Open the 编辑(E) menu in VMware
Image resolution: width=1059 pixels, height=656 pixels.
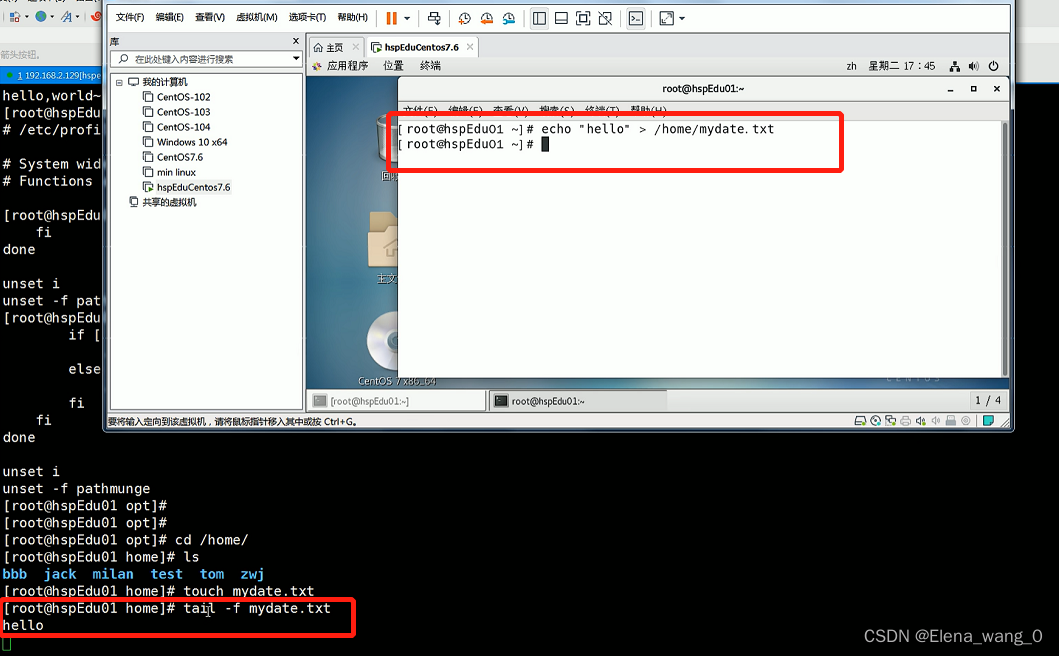point(170,17)
